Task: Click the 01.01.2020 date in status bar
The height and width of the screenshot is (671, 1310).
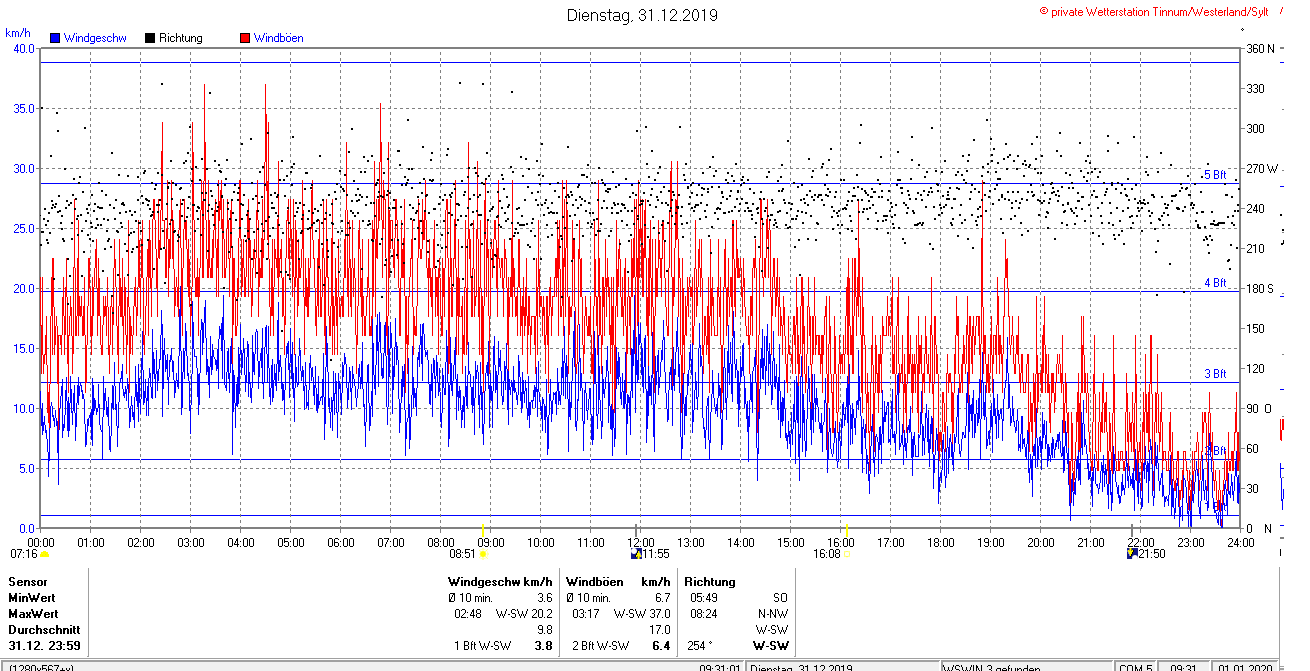Action: [x=1243, y=667]
